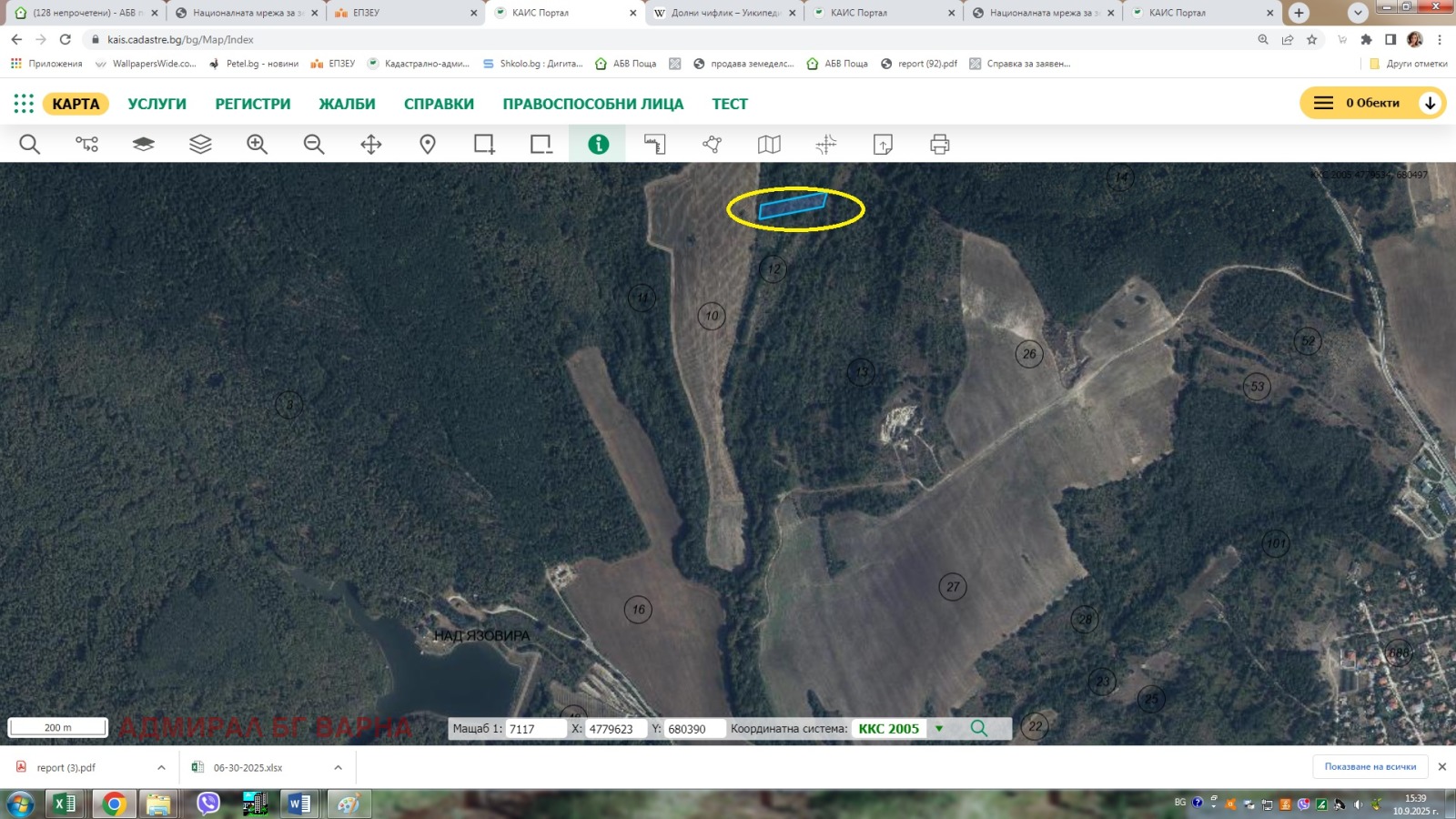Click the print map icon
Viewport: 1456px width, 819px height.
coord(940,145)
